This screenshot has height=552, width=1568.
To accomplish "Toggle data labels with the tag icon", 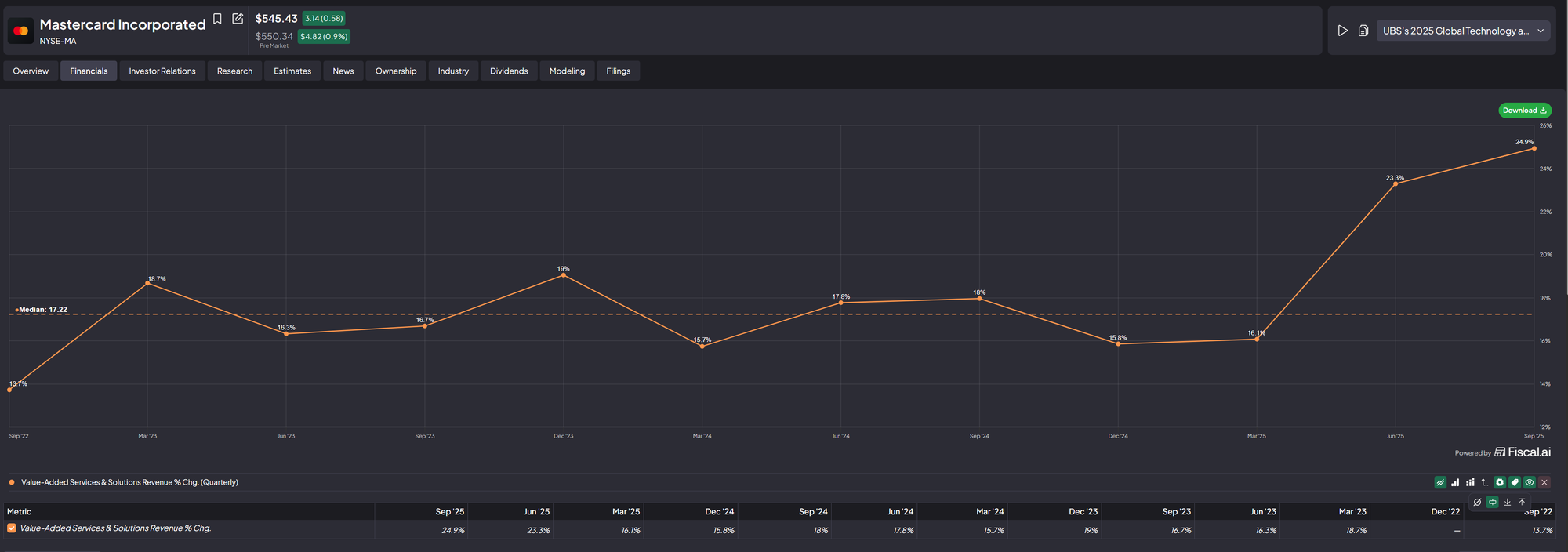I will pyautogui.click(x=1515, y=483).
